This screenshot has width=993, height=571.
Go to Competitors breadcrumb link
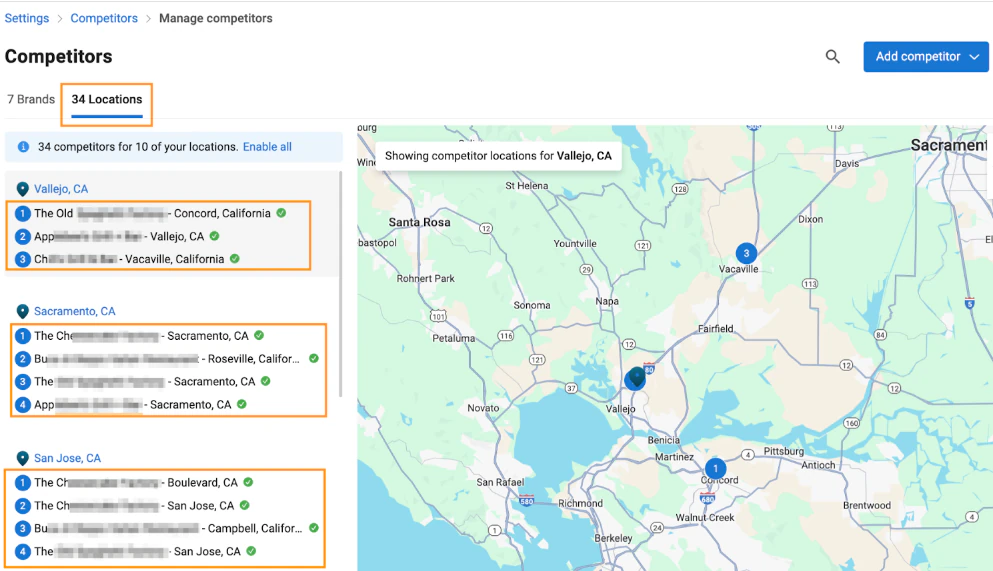pyautogui.click(x=104, y=18)
